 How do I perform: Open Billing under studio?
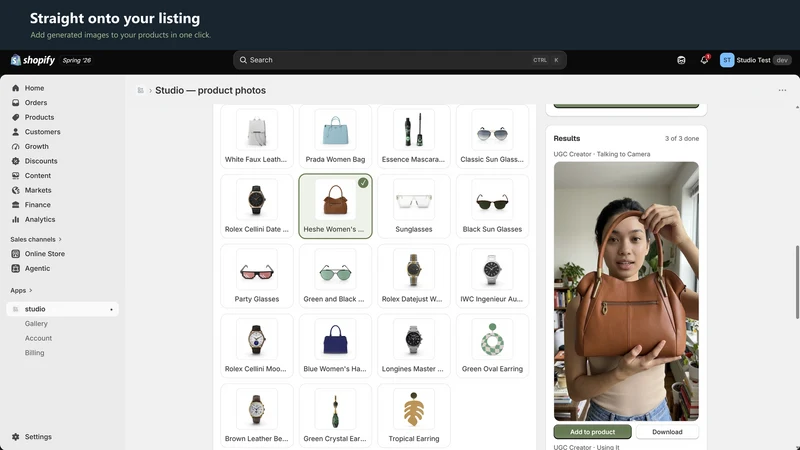click(x=34, y=353)
